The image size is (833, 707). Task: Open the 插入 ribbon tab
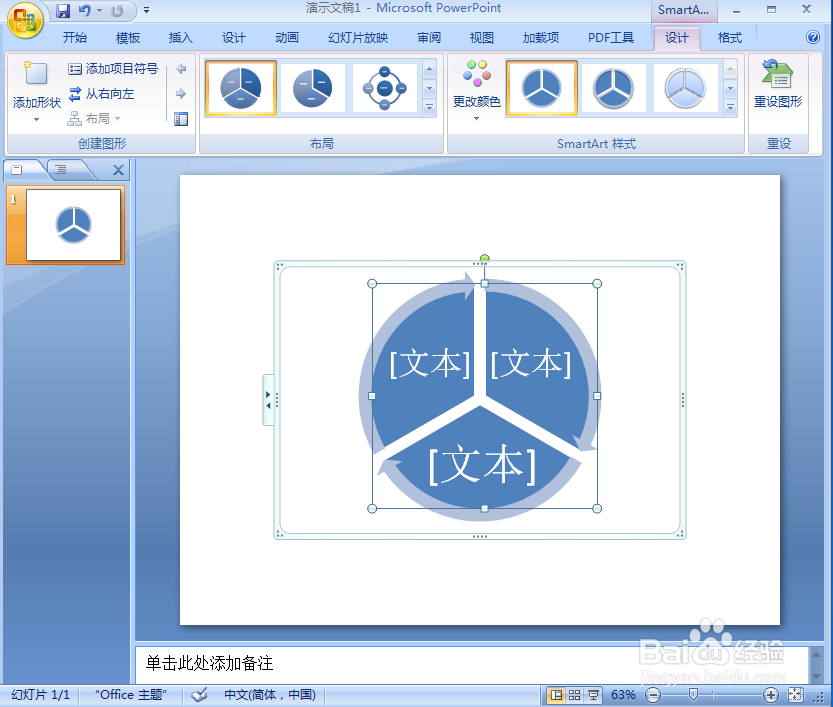[x=181, y=38]
